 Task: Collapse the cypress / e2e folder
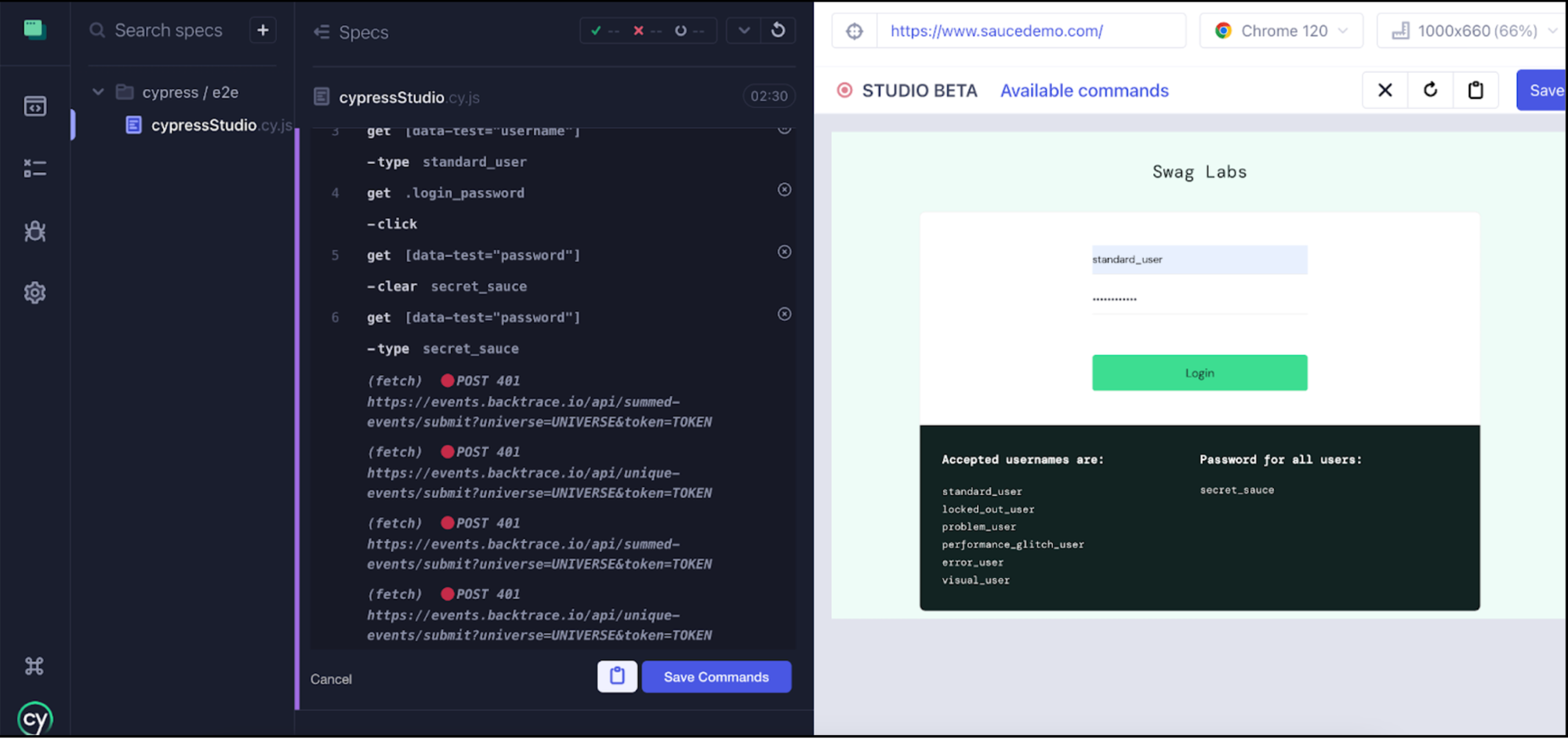98,92
